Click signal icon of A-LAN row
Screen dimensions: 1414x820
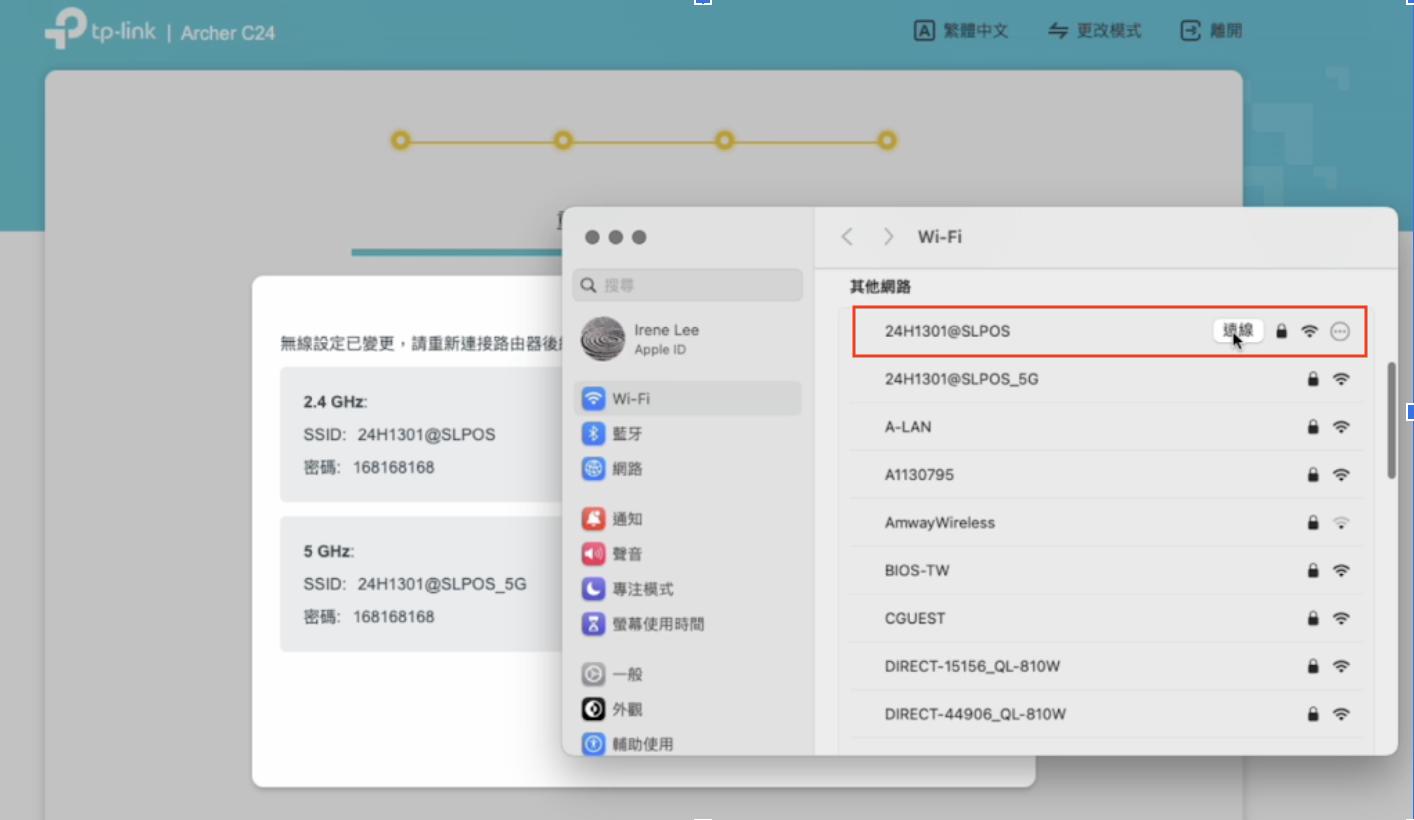pos(1341,427)
